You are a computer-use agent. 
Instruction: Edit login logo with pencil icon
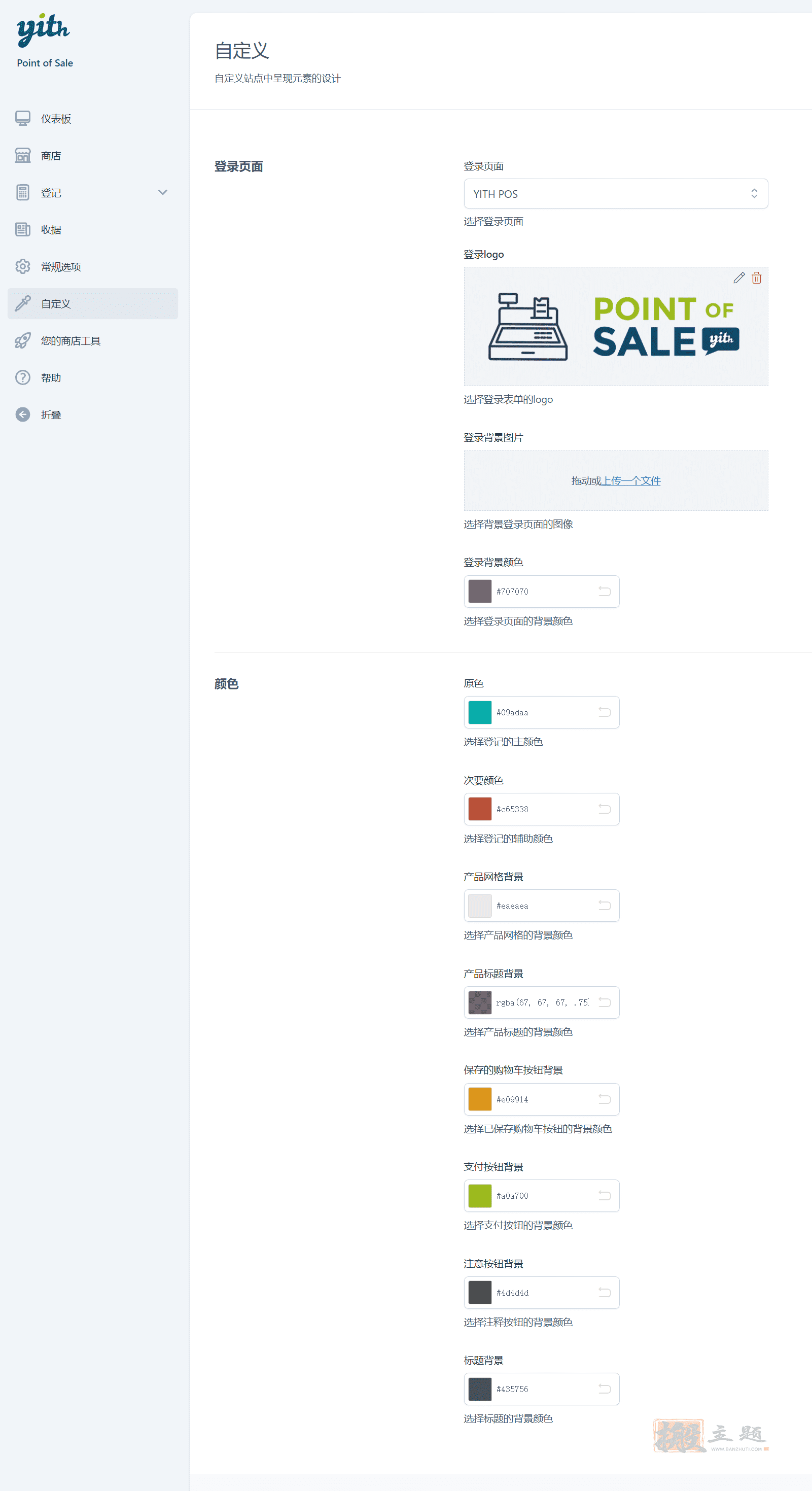(x=739, y=278)
